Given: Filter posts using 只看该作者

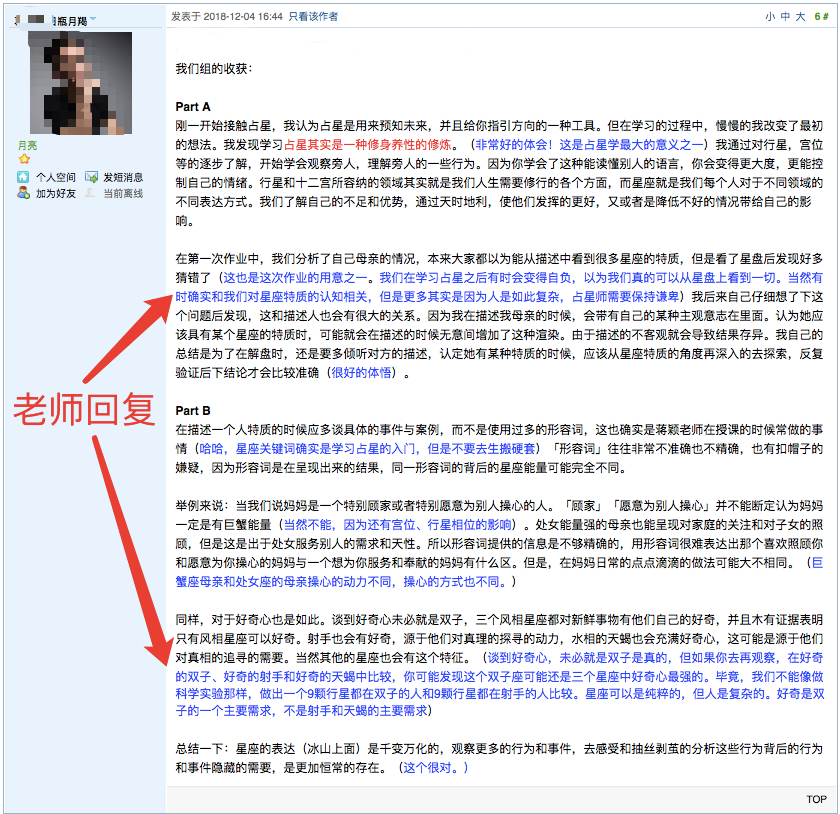Looking at the screenshot, I should click(x=313, y=17).
